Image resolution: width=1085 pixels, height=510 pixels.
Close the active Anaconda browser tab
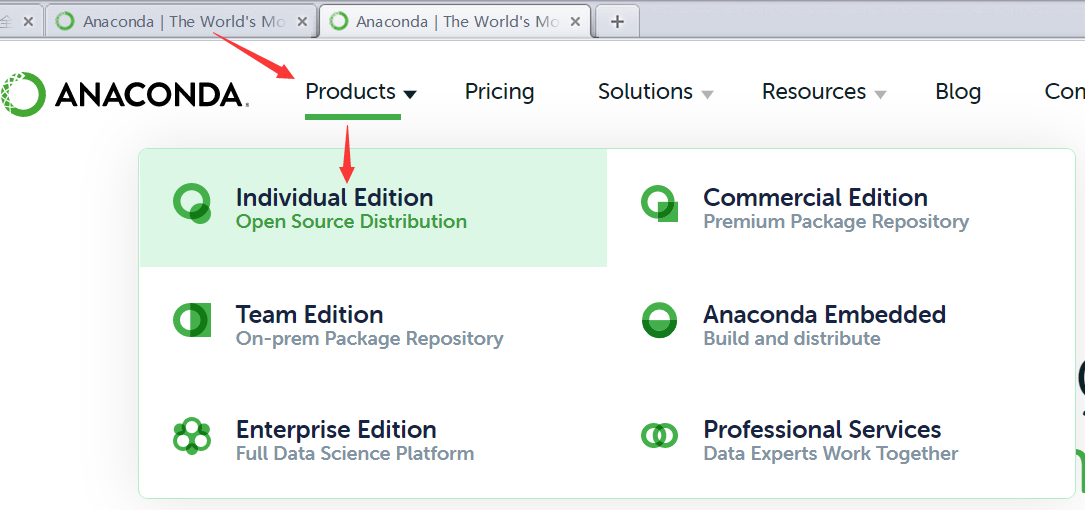click(x=576, y=21)
